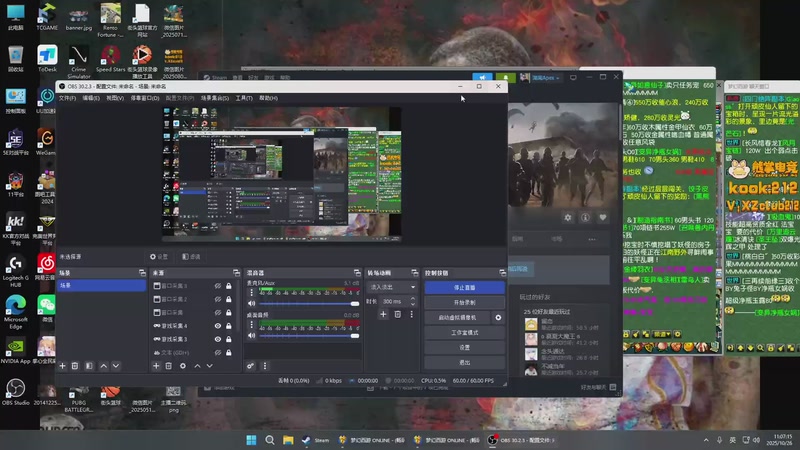
Task: Undock the 混音器 panel via its float icon
Action: pos(357,273)
